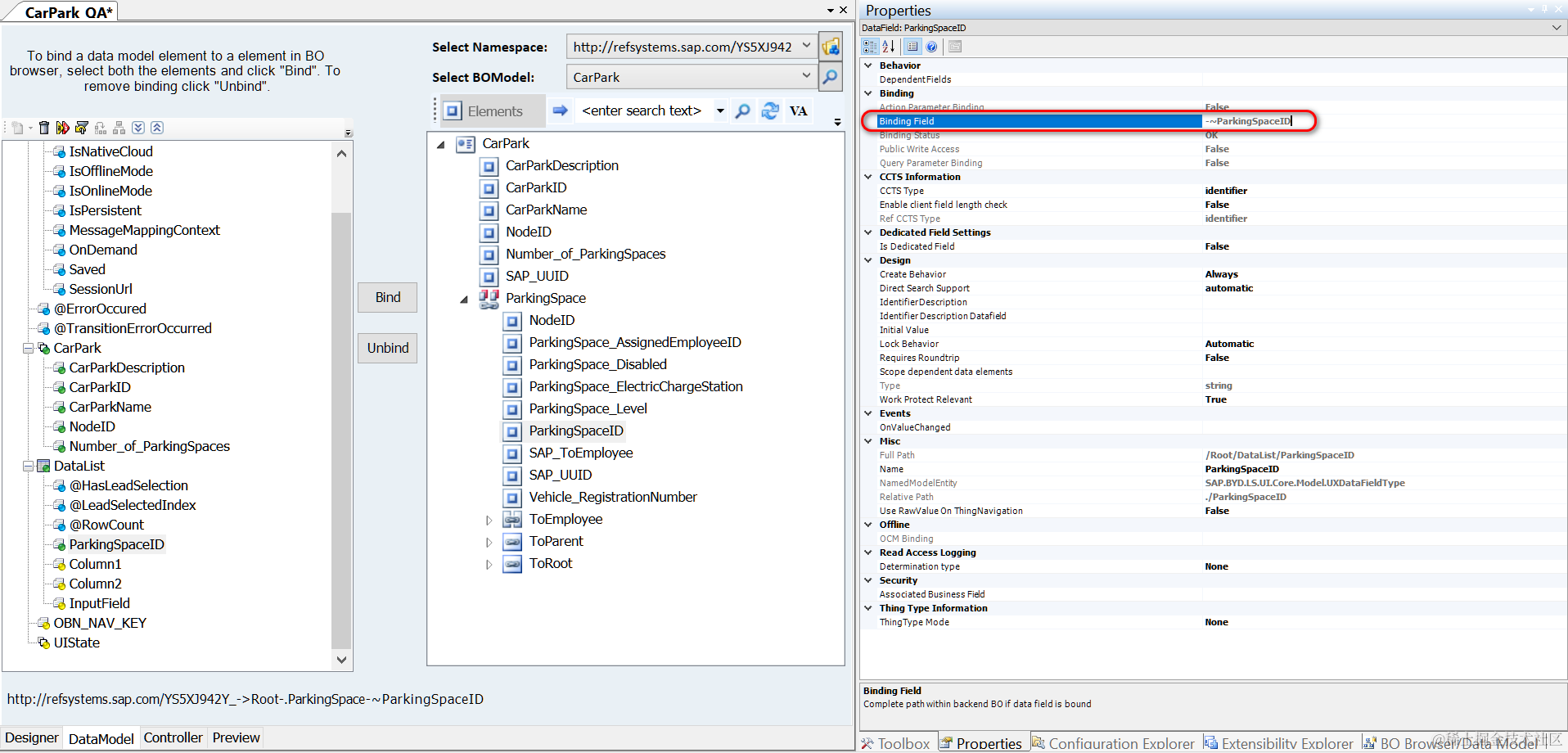Viewport: 1568px width, 753px height.
Task: Open the Toolbox panel tab
Action: tap(896, 743)
